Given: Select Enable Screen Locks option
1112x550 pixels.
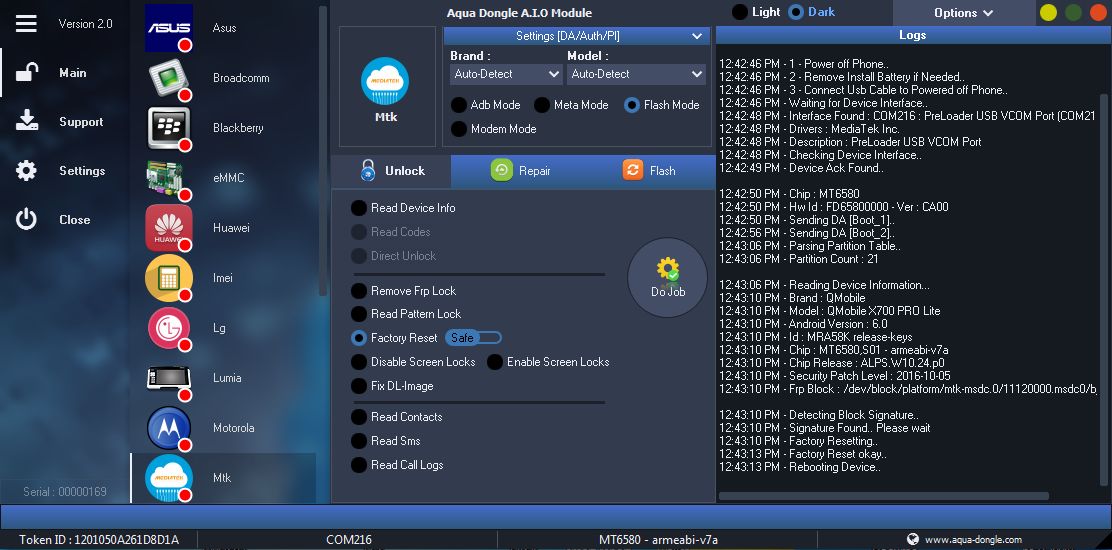Looking at the screenshot, I should tap(495, 361).
